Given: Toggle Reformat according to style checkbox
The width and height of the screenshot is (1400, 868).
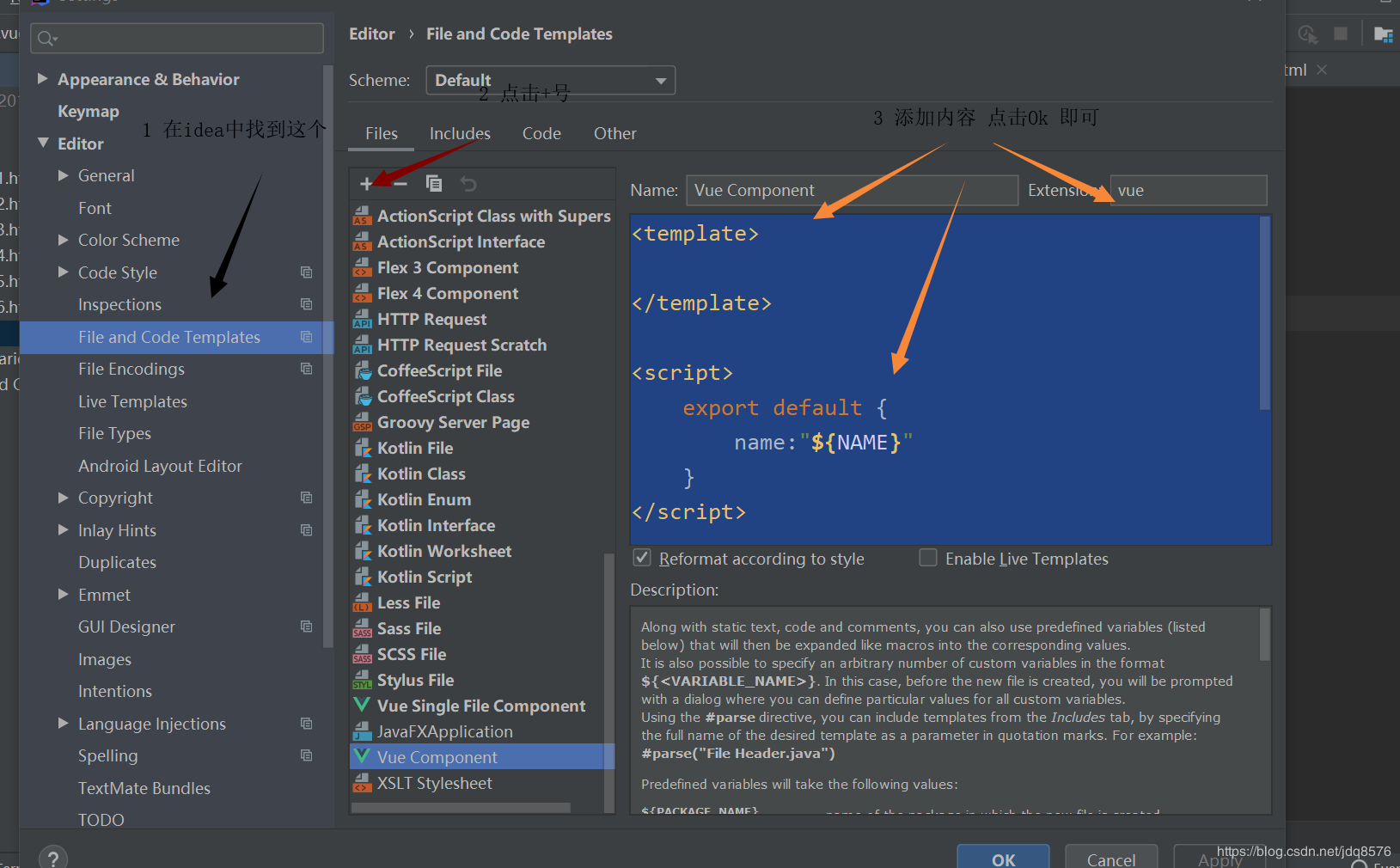Looking at the screenshot, I should coord(642,558).
